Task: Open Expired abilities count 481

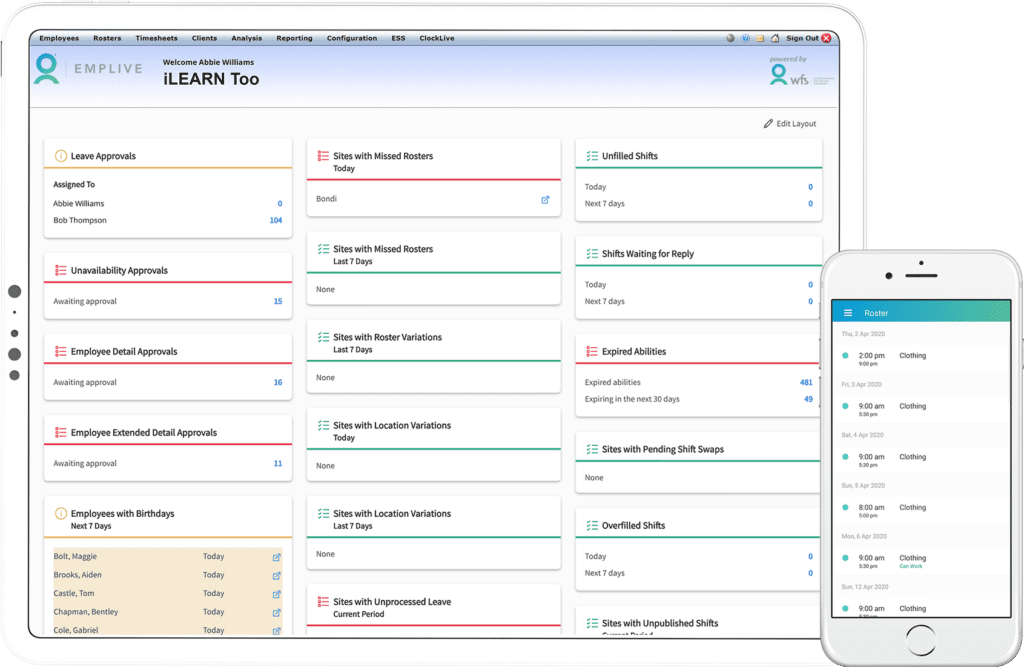Action: click(807, 382)
